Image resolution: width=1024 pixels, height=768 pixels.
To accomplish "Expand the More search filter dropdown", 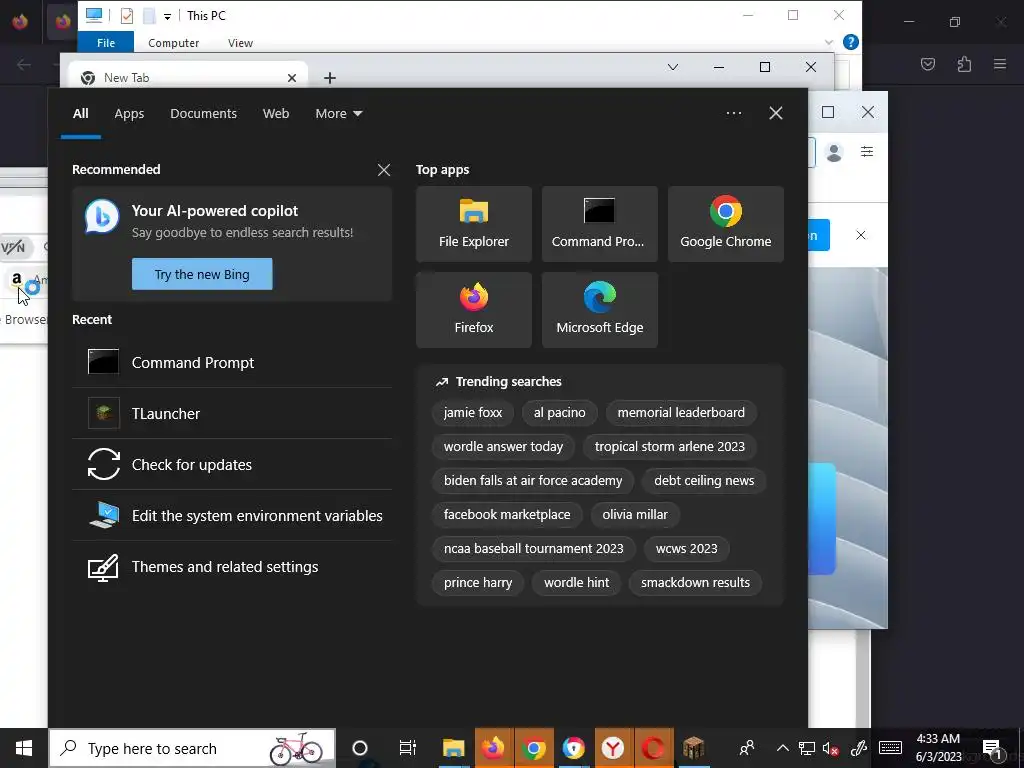I will tap(338, 114).
